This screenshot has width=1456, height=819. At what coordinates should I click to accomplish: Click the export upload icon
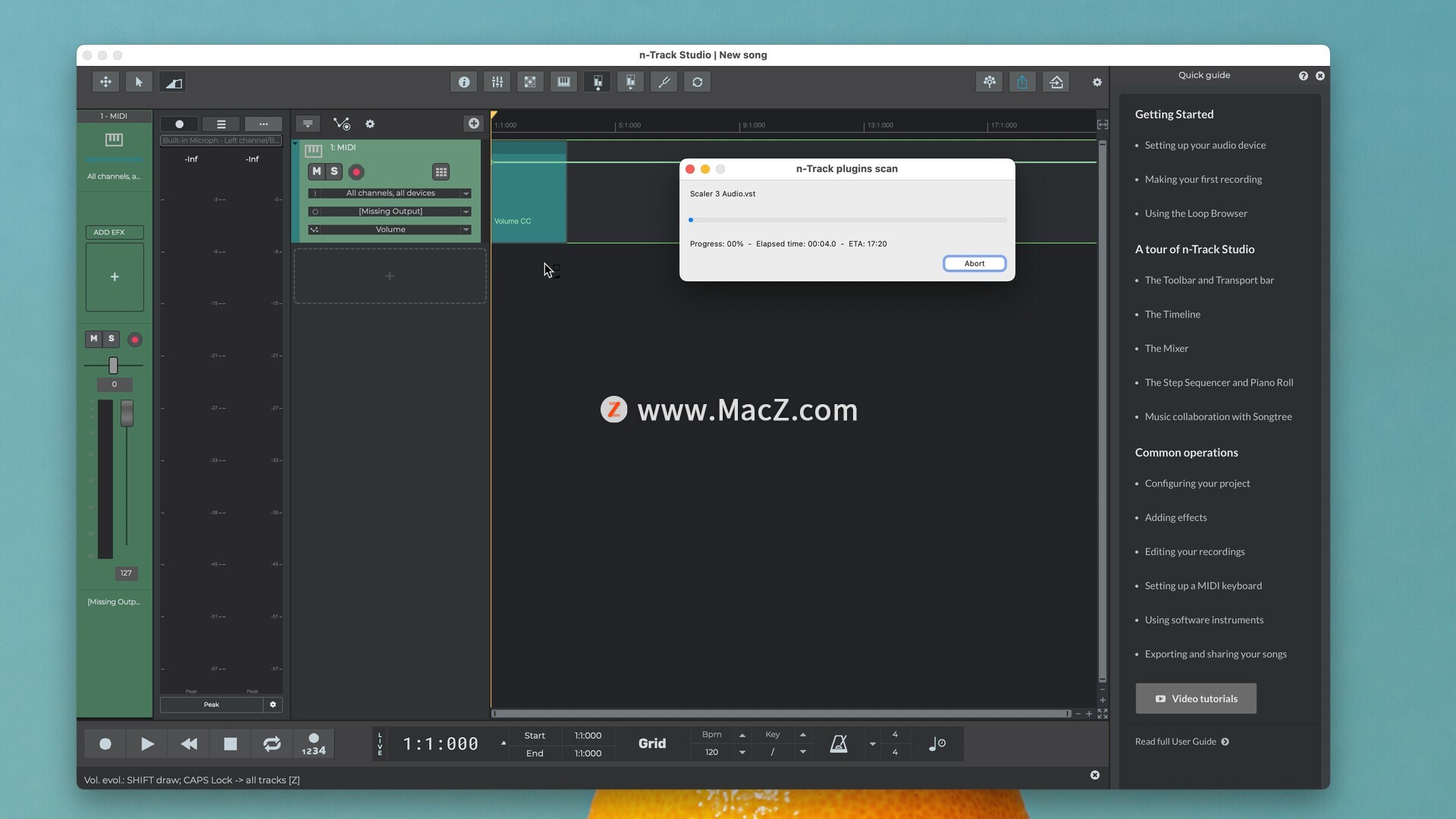pyautogui.click(x=1056, y=82)
